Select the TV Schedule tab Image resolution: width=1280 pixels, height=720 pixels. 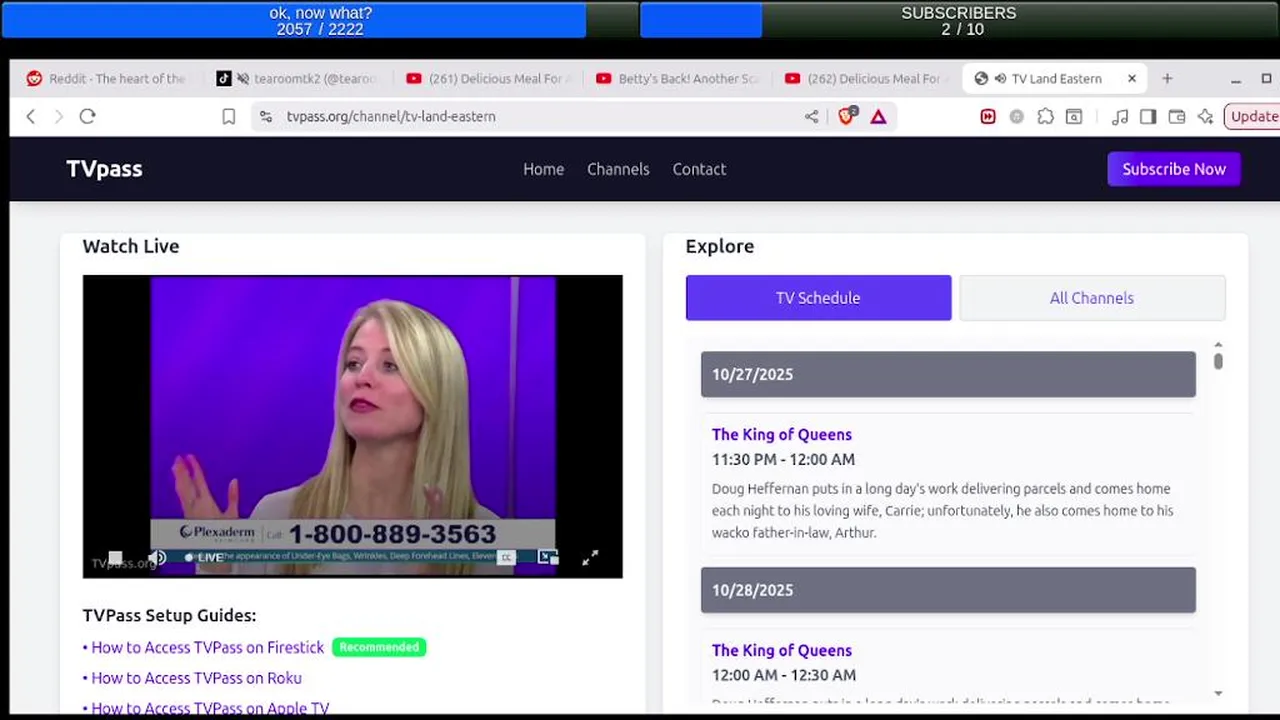coord(818,298)
